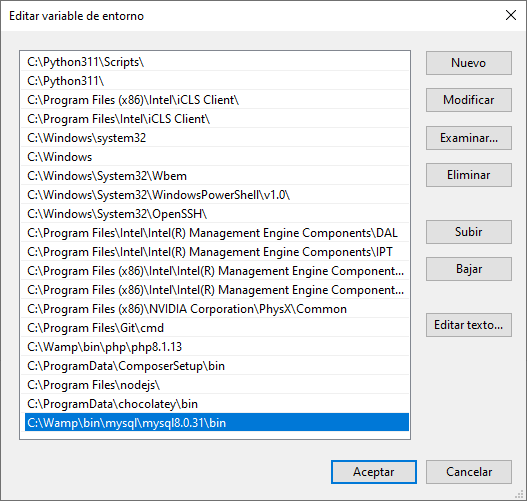Open the Examinar... folder browser
The image size is (527, 501).
coord(469,138)
